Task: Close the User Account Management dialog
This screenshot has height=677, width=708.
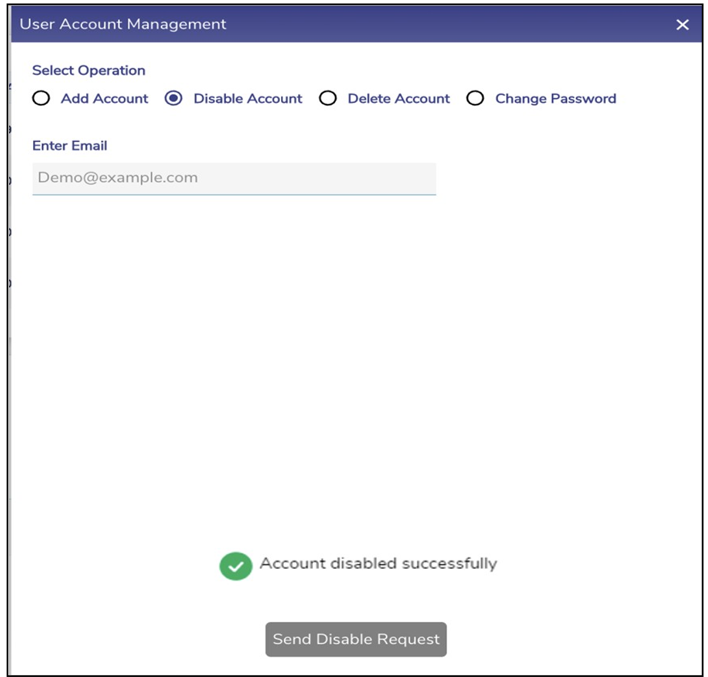Action: (682, 25)
